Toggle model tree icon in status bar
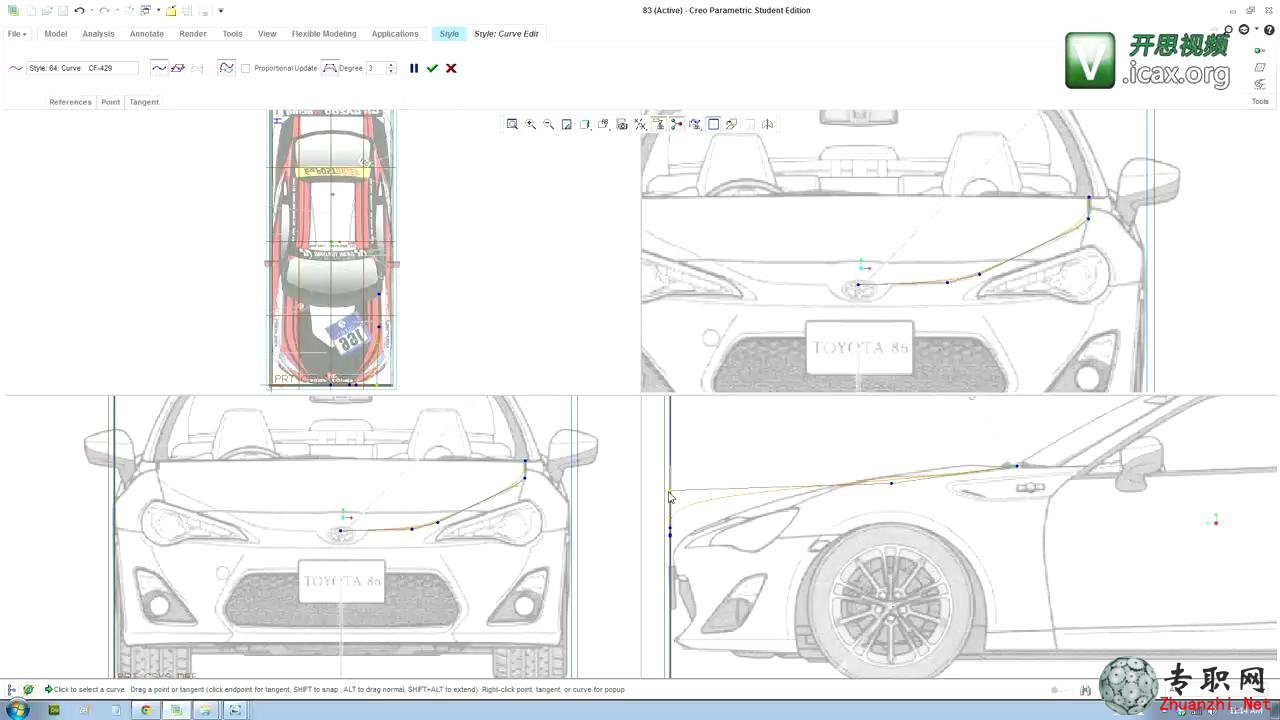This screenshot has width=1280, height=720. (x=12, y=690)
